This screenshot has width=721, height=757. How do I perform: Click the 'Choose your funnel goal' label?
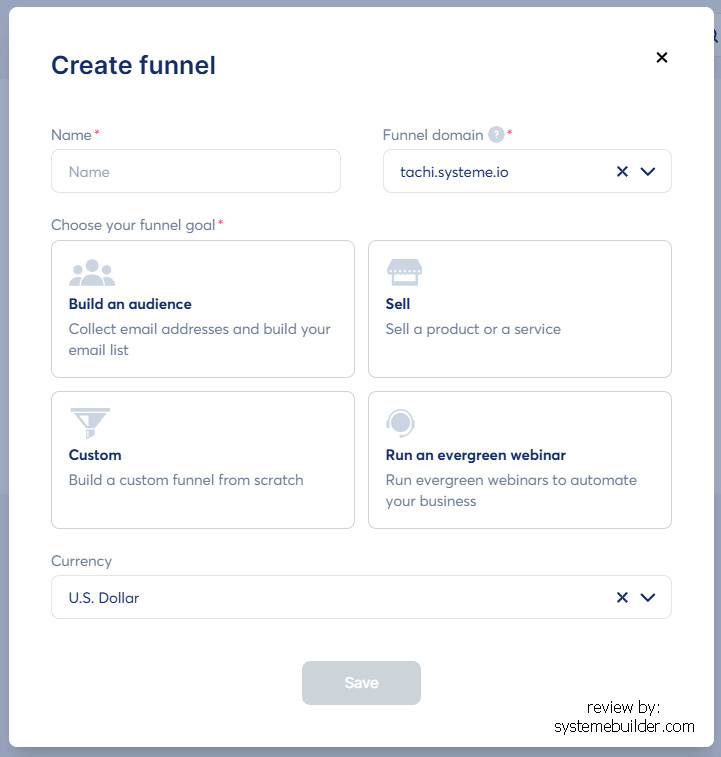click(x=133, y=225)
